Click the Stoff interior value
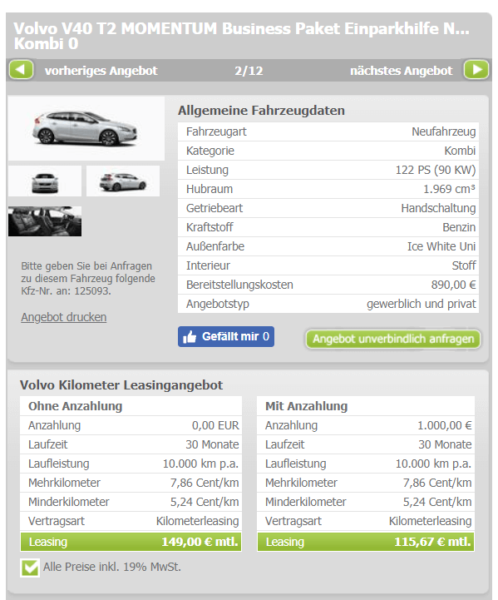The width and height of the screenshot is (498, 600). pyautogui.click(x=464, y=266)
